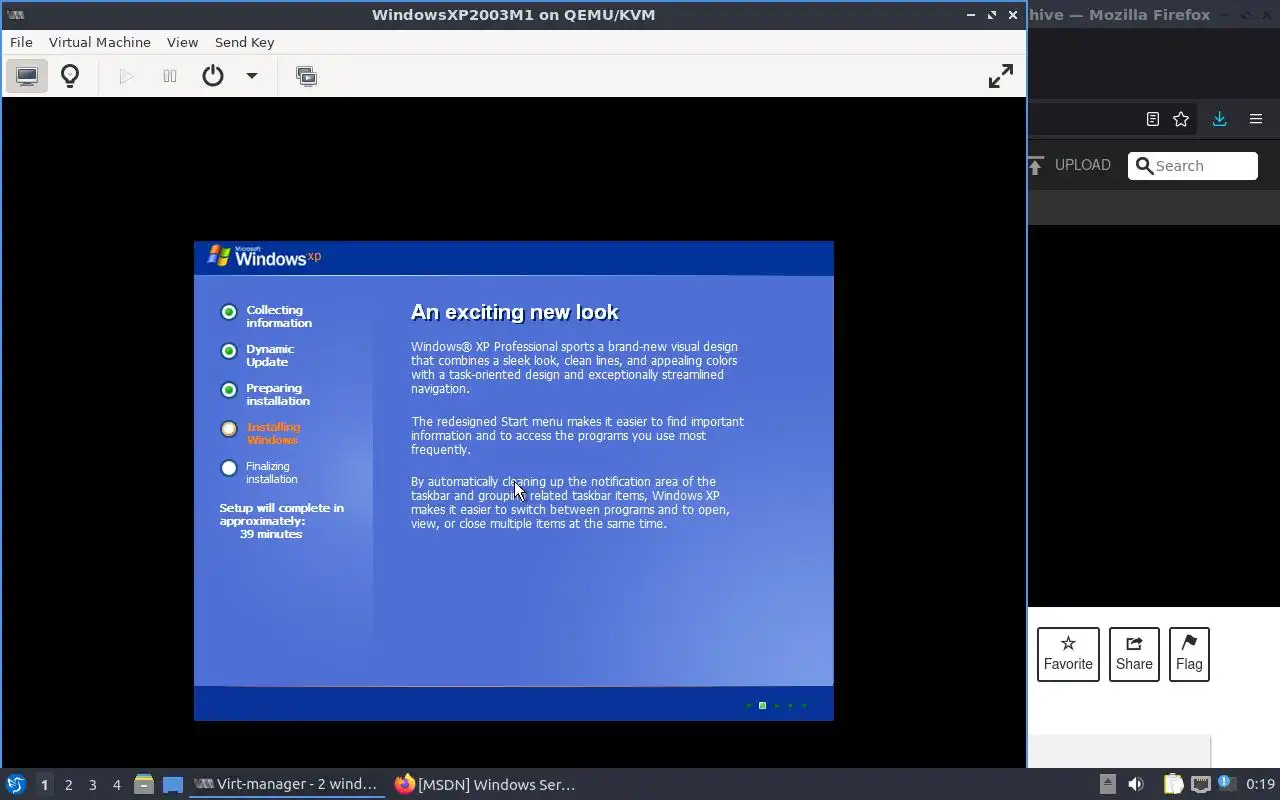The image size is (1280, 800).
Task: Click the power shutdown icon
Action: pos(213,76)
